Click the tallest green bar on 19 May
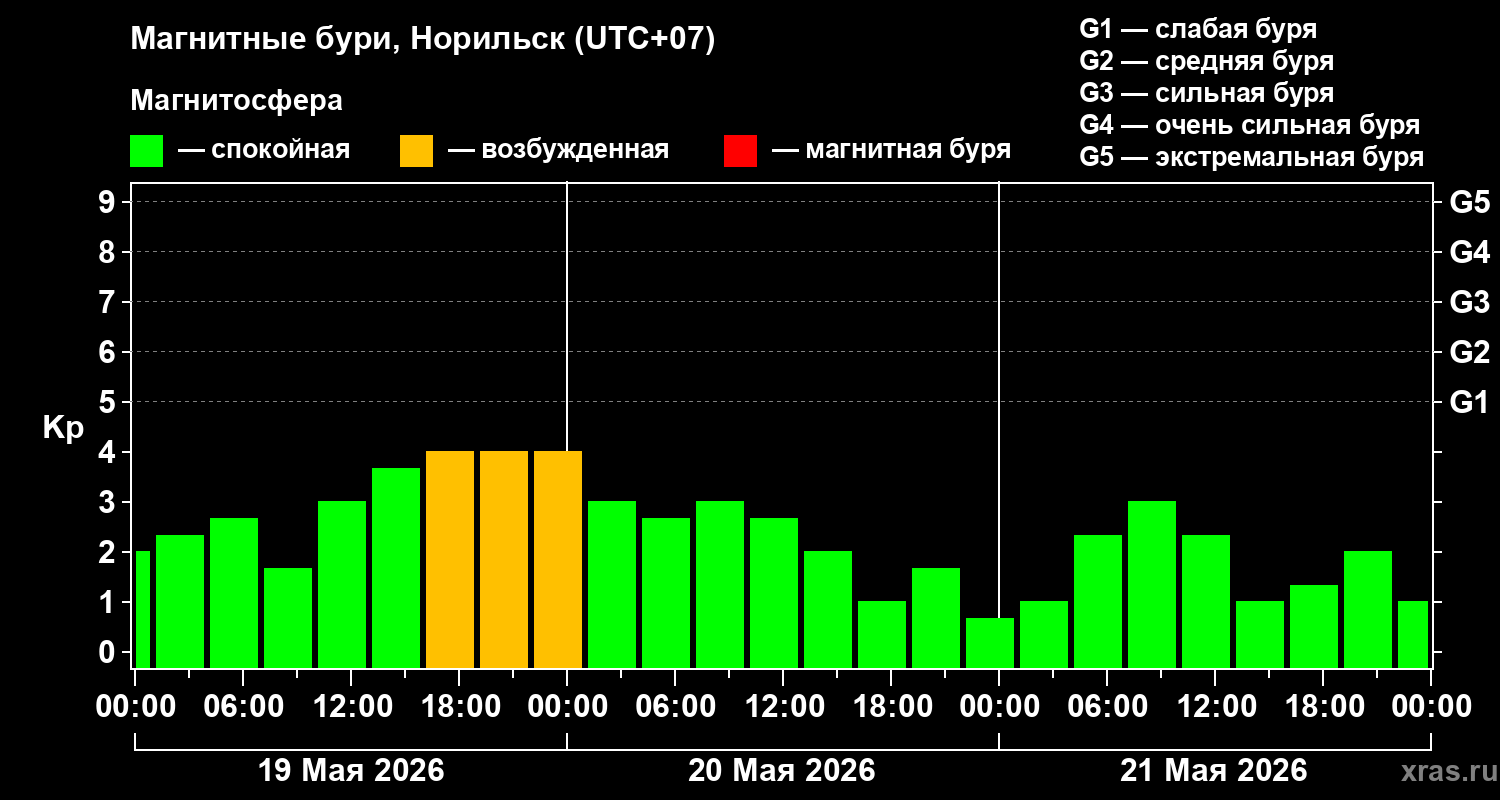The height and width of the screenshot is (800, 1500). click(x=396, y=568)
